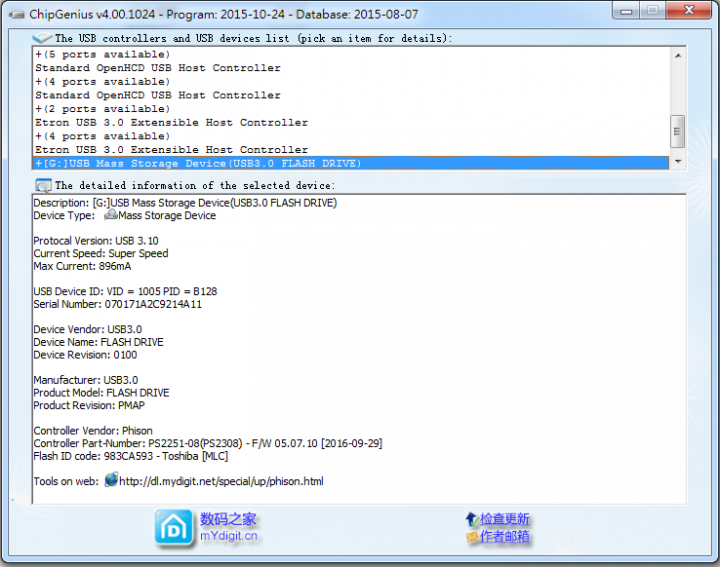Click the Controller Part-Number PS2251-08 line

coord(208,443)
